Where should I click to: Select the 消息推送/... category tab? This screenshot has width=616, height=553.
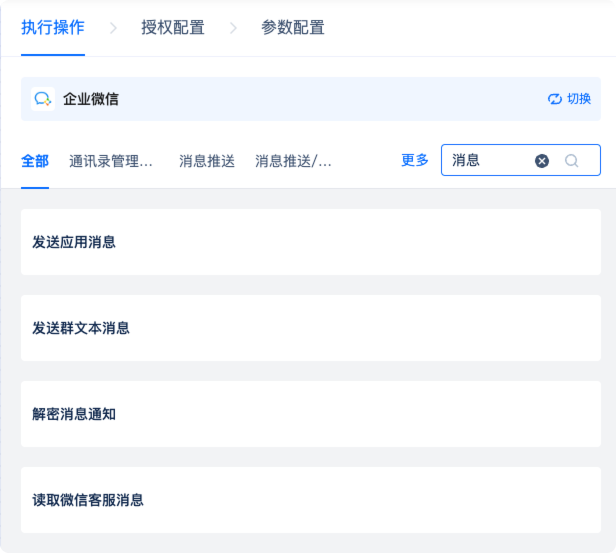coord(293,161)
